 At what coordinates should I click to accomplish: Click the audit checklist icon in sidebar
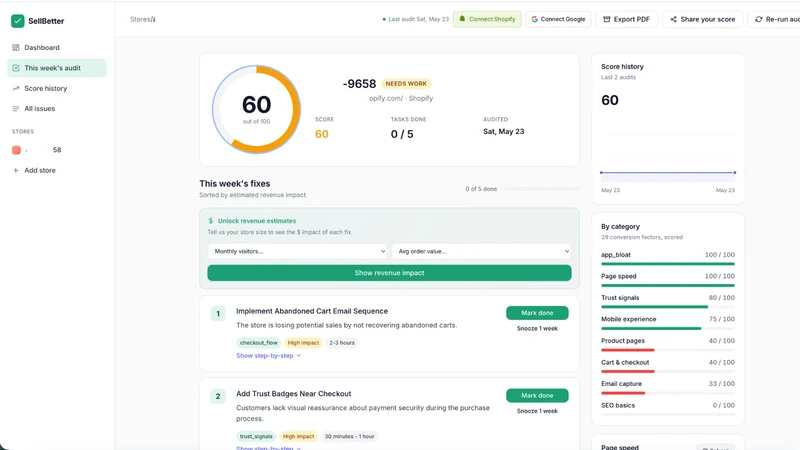point(16,68)
